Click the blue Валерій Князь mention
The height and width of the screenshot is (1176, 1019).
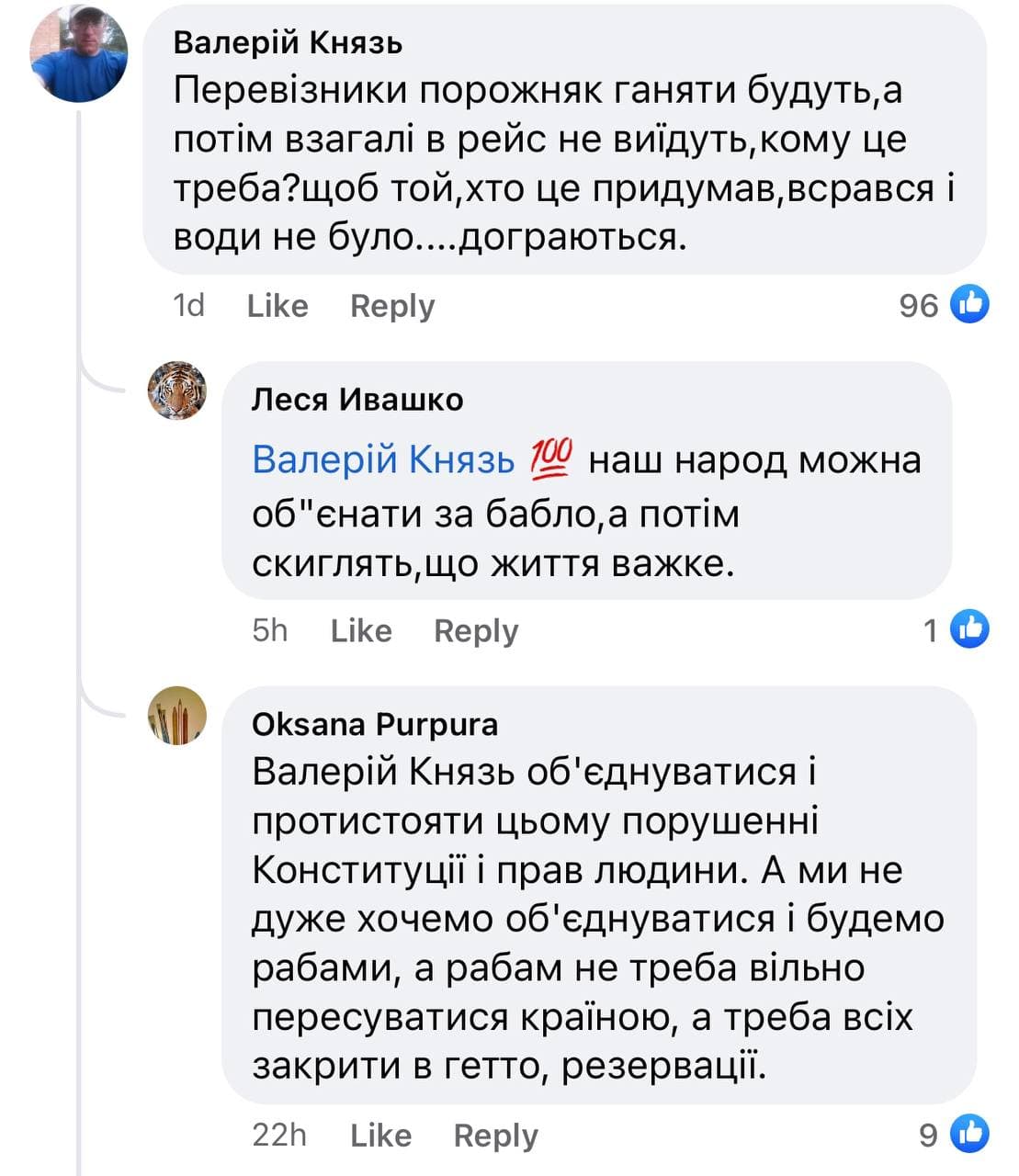tap(383, 459)
